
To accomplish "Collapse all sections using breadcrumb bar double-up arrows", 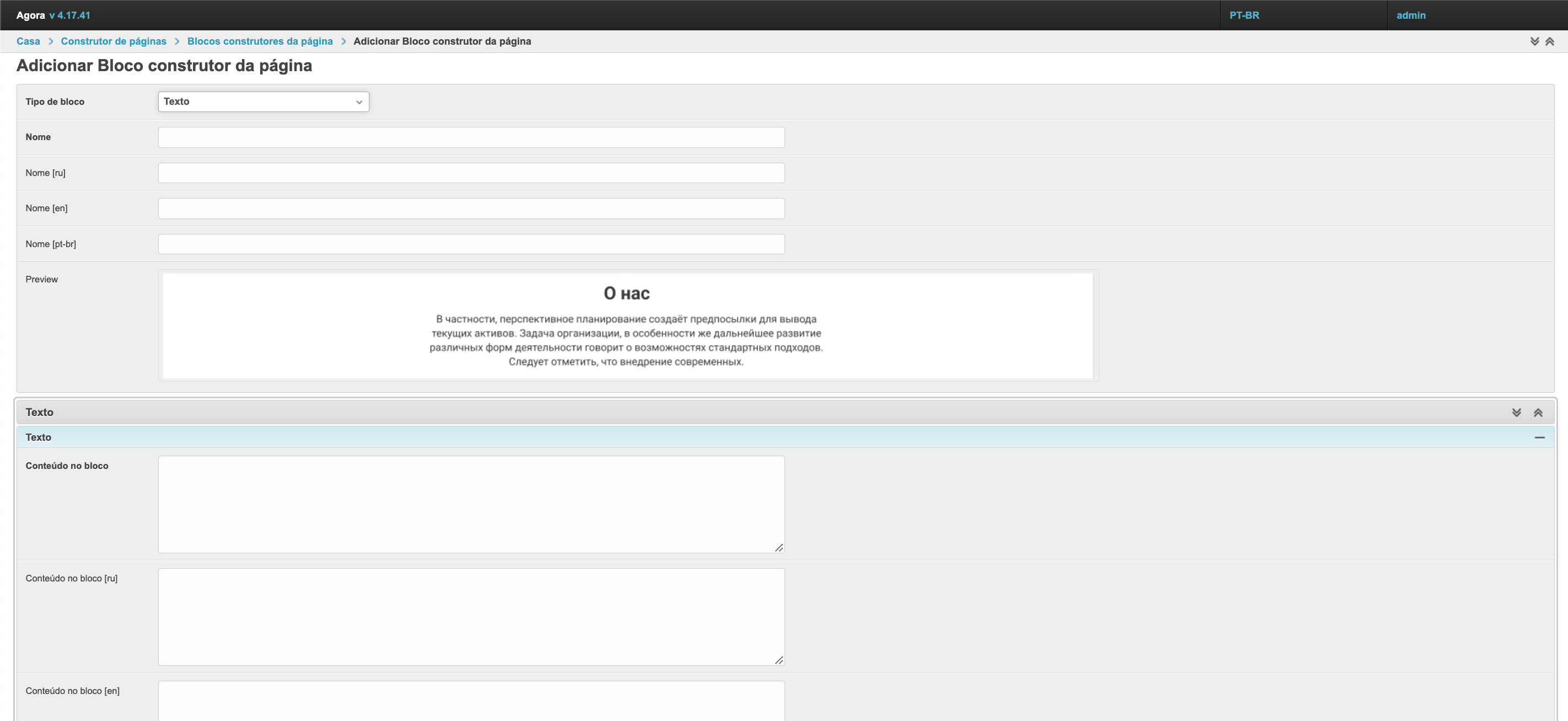I will (1550, 41).
